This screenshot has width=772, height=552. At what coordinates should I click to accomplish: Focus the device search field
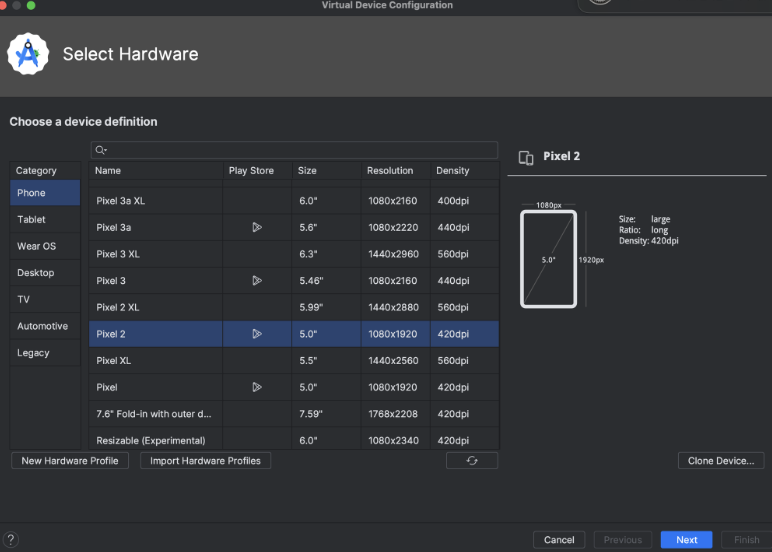pos(294,150)
